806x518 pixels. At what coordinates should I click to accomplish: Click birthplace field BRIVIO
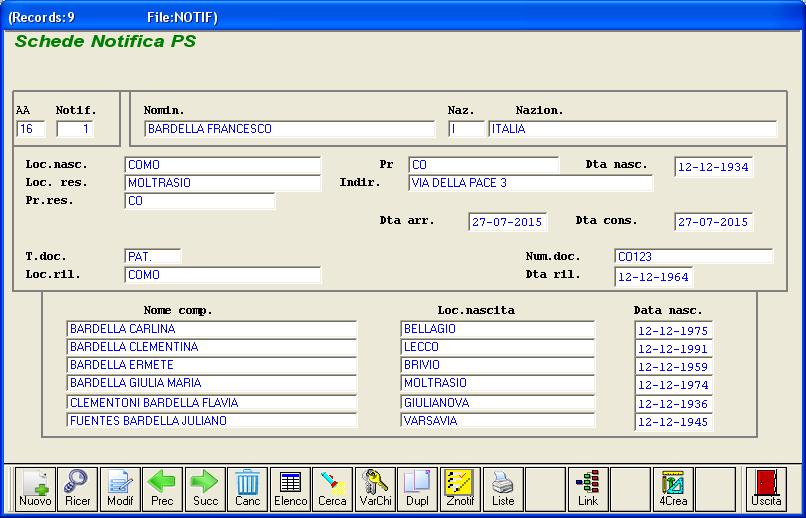tap(498, 365)
